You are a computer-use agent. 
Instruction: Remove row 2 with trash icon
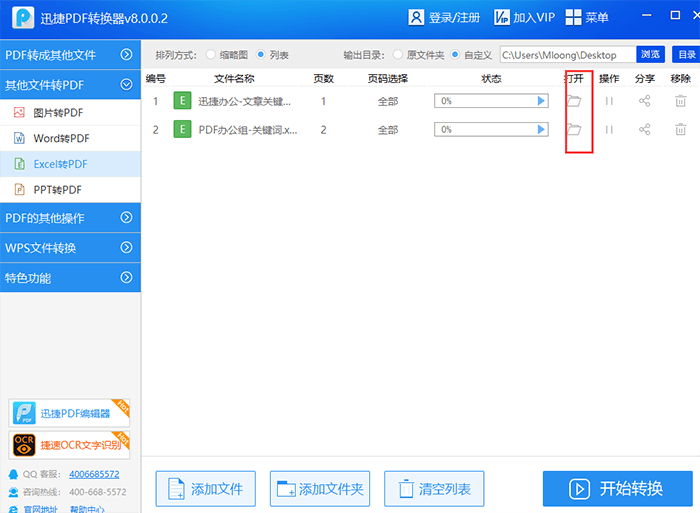click(x=680, y=129)
